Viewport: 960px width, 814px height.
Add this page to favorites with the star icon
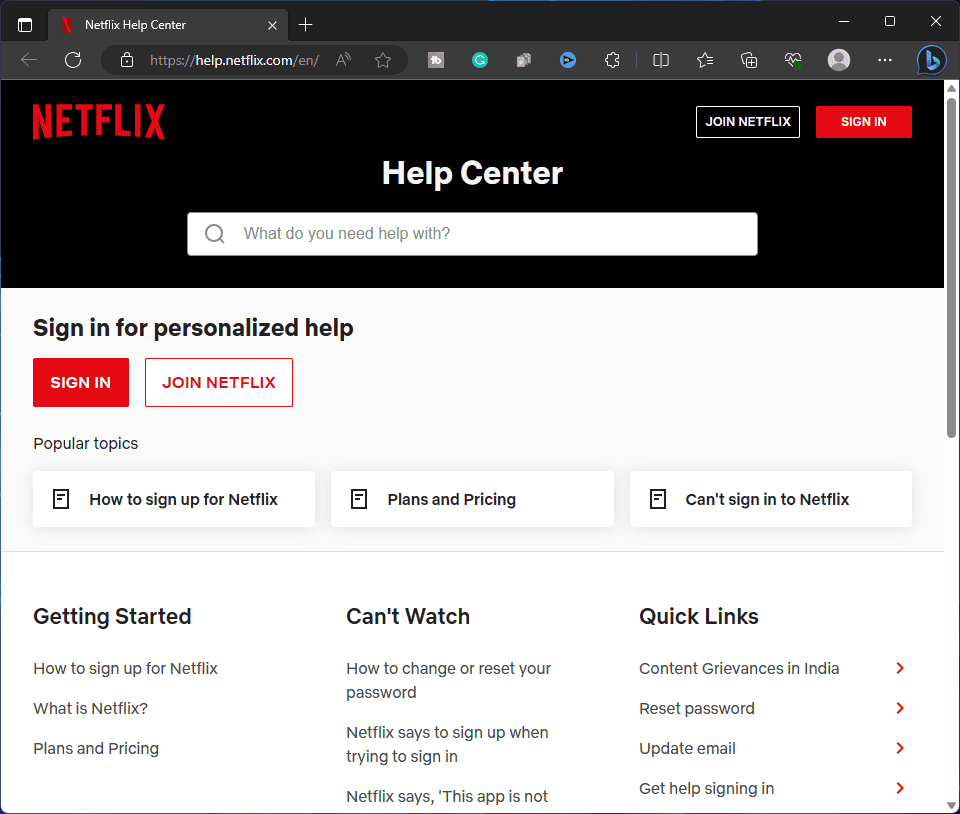[x=382, y=60]
